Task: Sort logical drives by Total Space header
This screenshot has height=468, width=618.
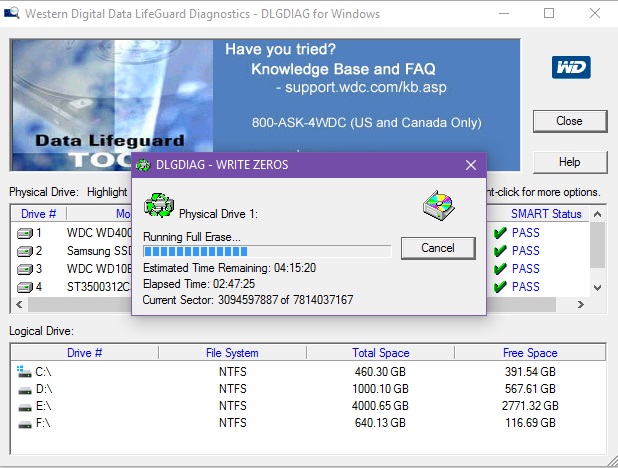Action: tap(378, 353)
